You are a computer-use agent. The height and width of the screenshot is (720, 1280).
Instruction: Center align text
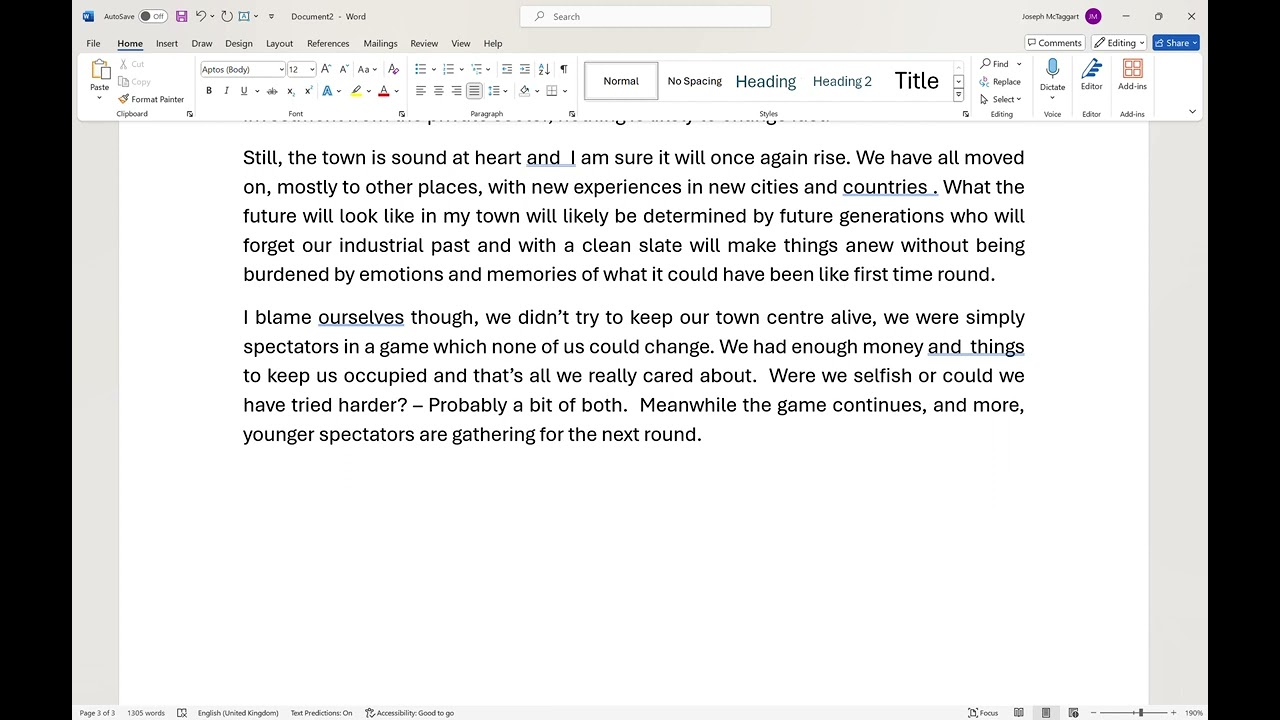tap(439, 91)
